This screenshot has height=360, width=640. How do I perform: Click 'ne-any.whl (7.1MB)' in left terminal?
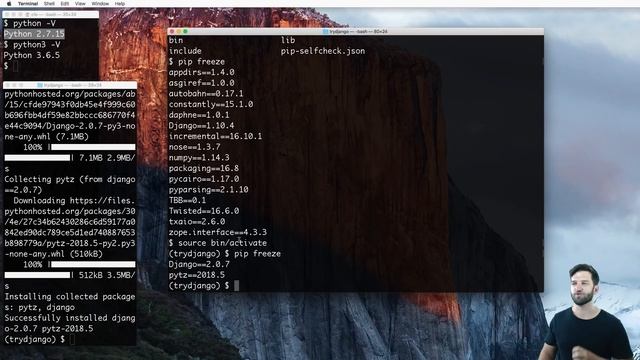[x=47, y=137]
